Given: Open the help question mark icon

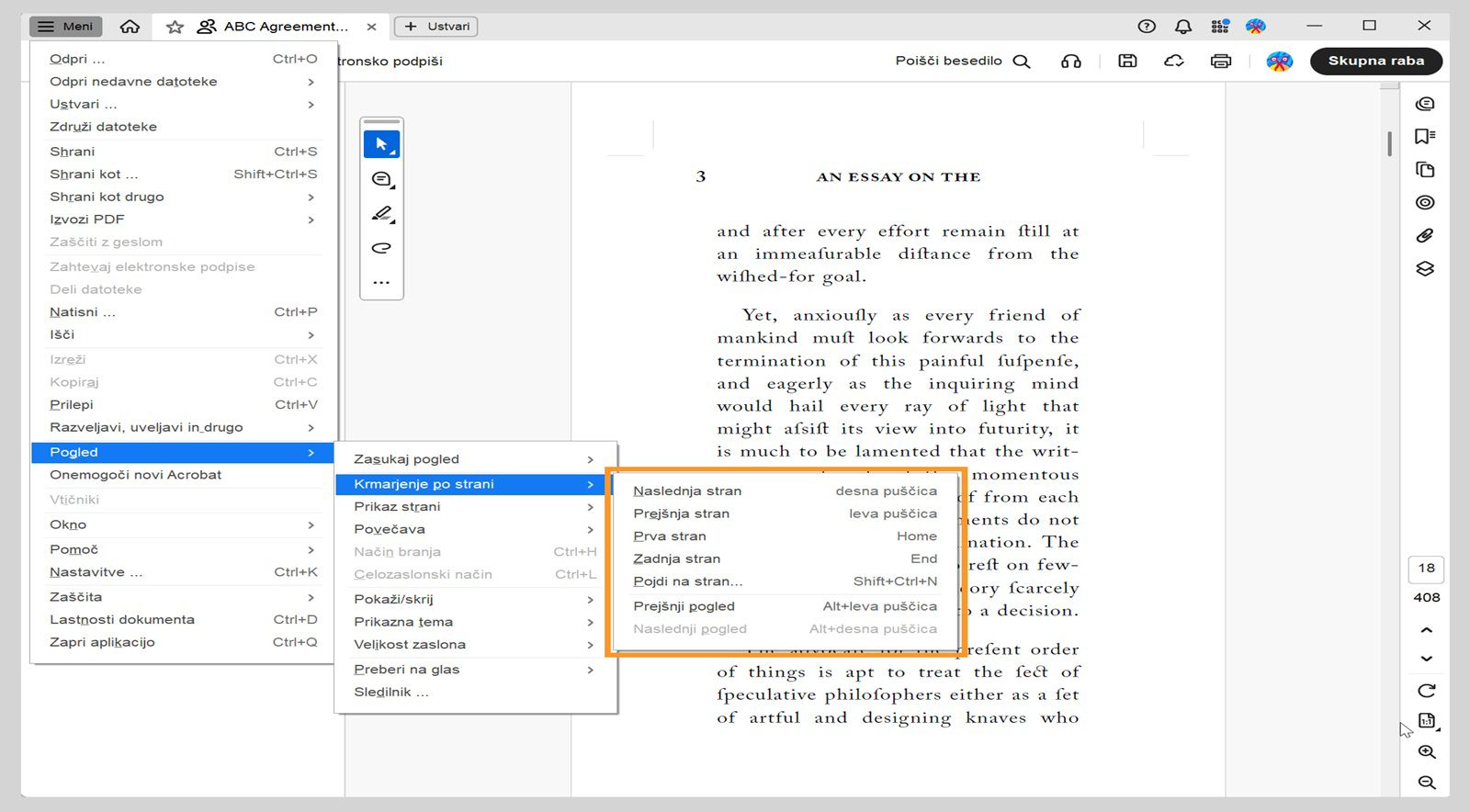Looking at the screenshot, I should pos(1147,27).
